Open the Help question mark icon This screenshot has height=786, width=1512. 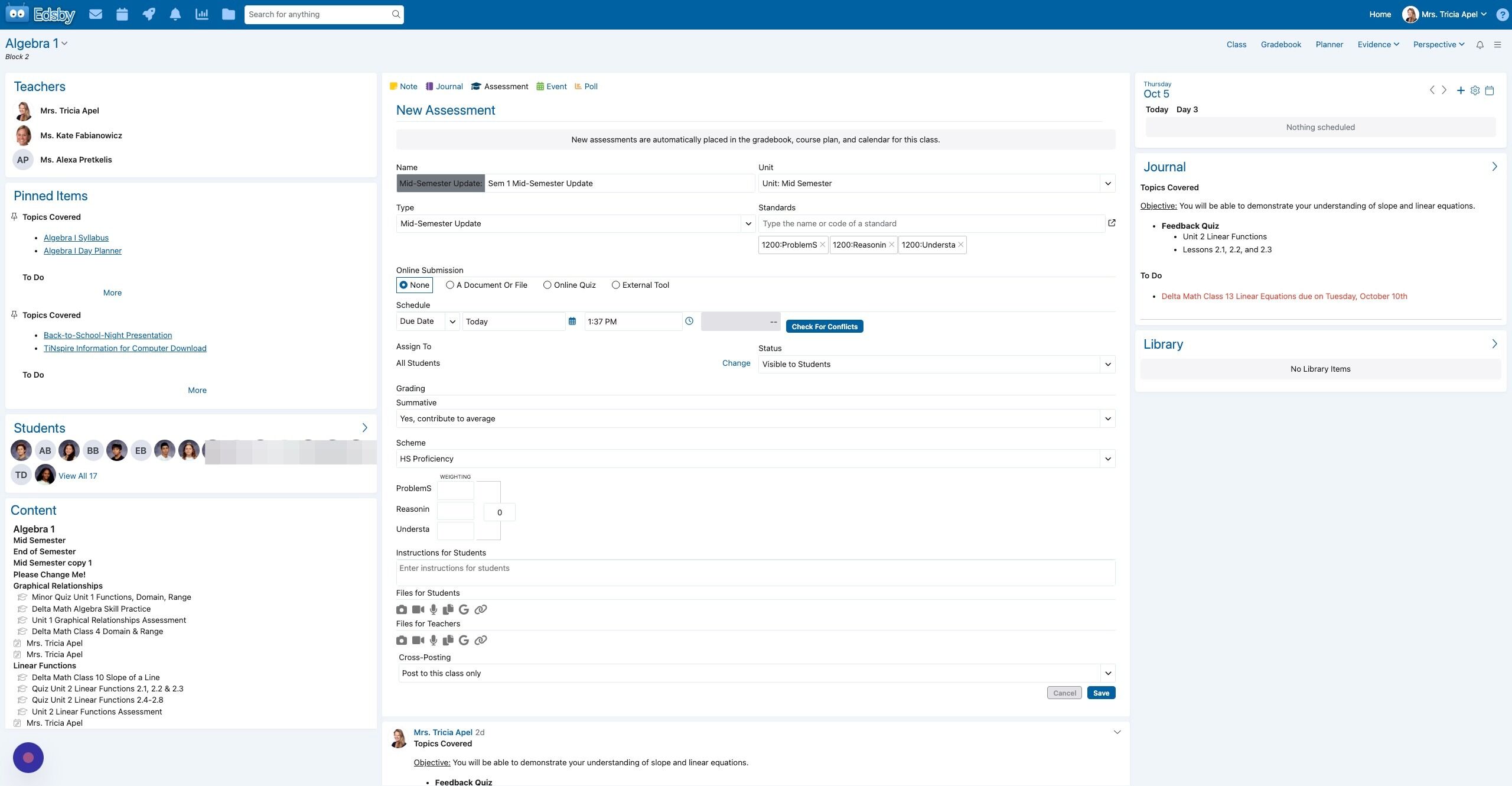pyautogui.click(x=1502, y=15)
